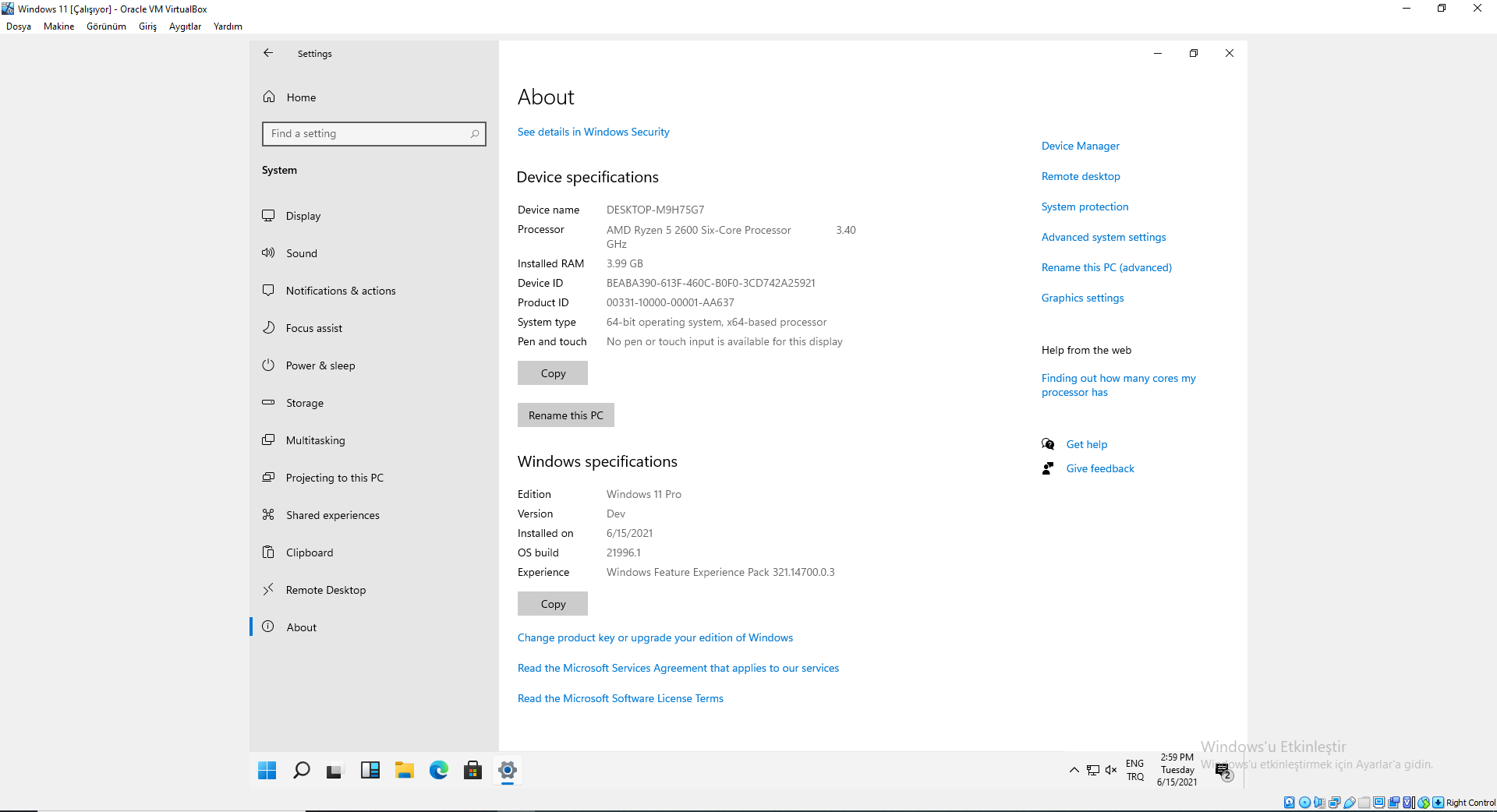Open Microsoft Store from the taskbar
1497x812 pixels.
click(472, 771)
